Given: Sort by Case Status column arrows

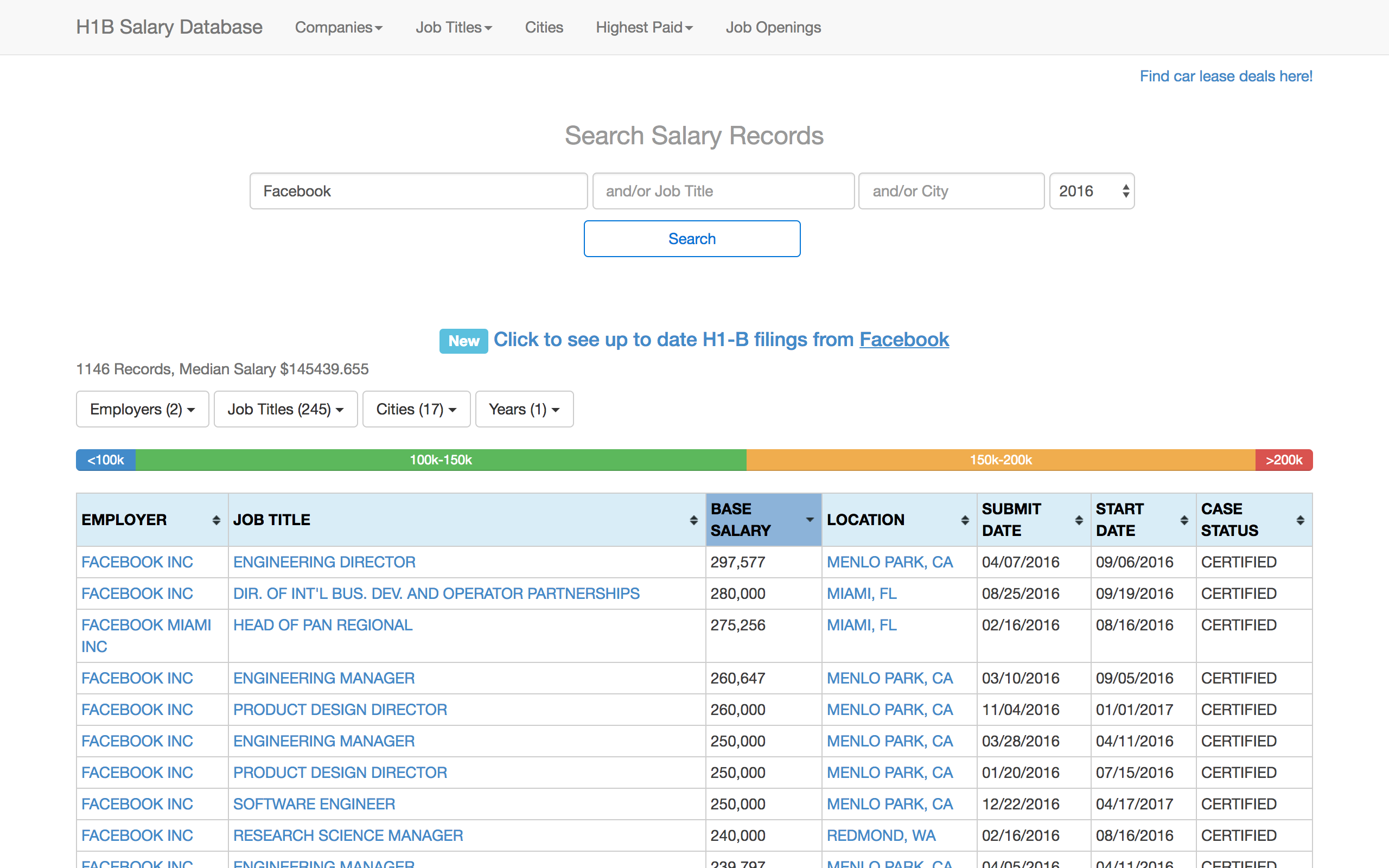Looking at the screenshot, I should (1300, 520).
